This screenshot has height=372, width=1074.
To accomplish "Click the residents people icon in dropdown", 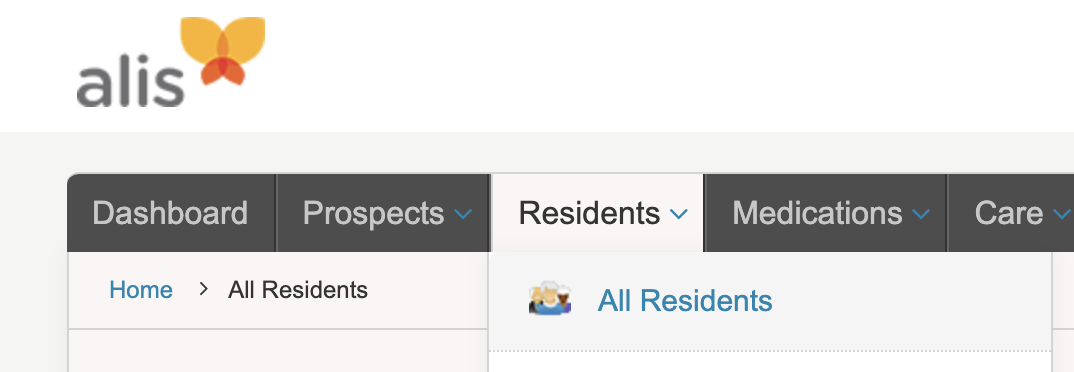I will point(549,299).
